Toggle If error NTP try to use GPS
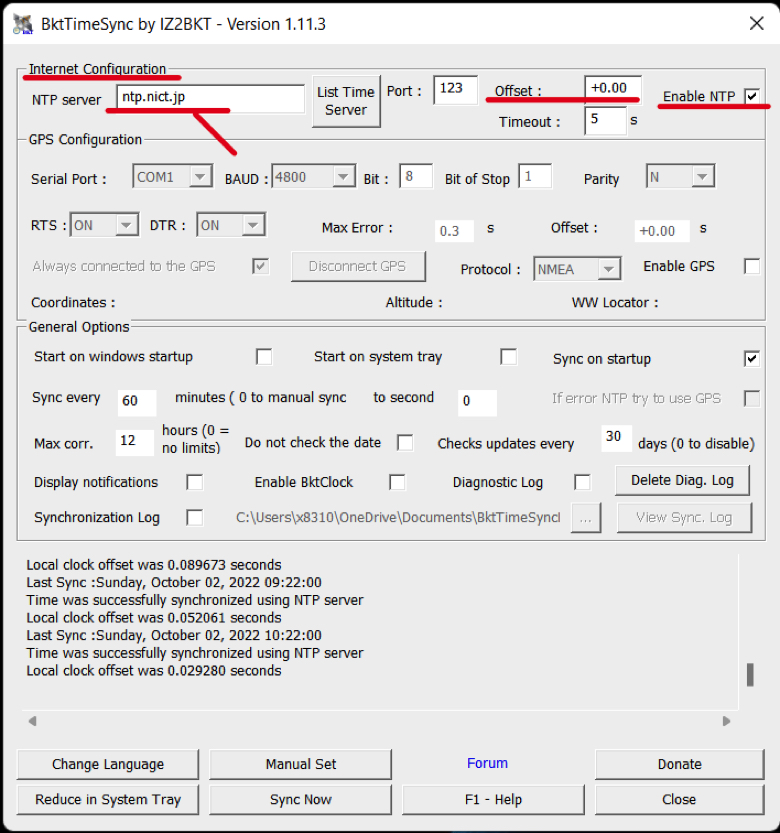This screenshot has height=833, width=780. point(752,398)
